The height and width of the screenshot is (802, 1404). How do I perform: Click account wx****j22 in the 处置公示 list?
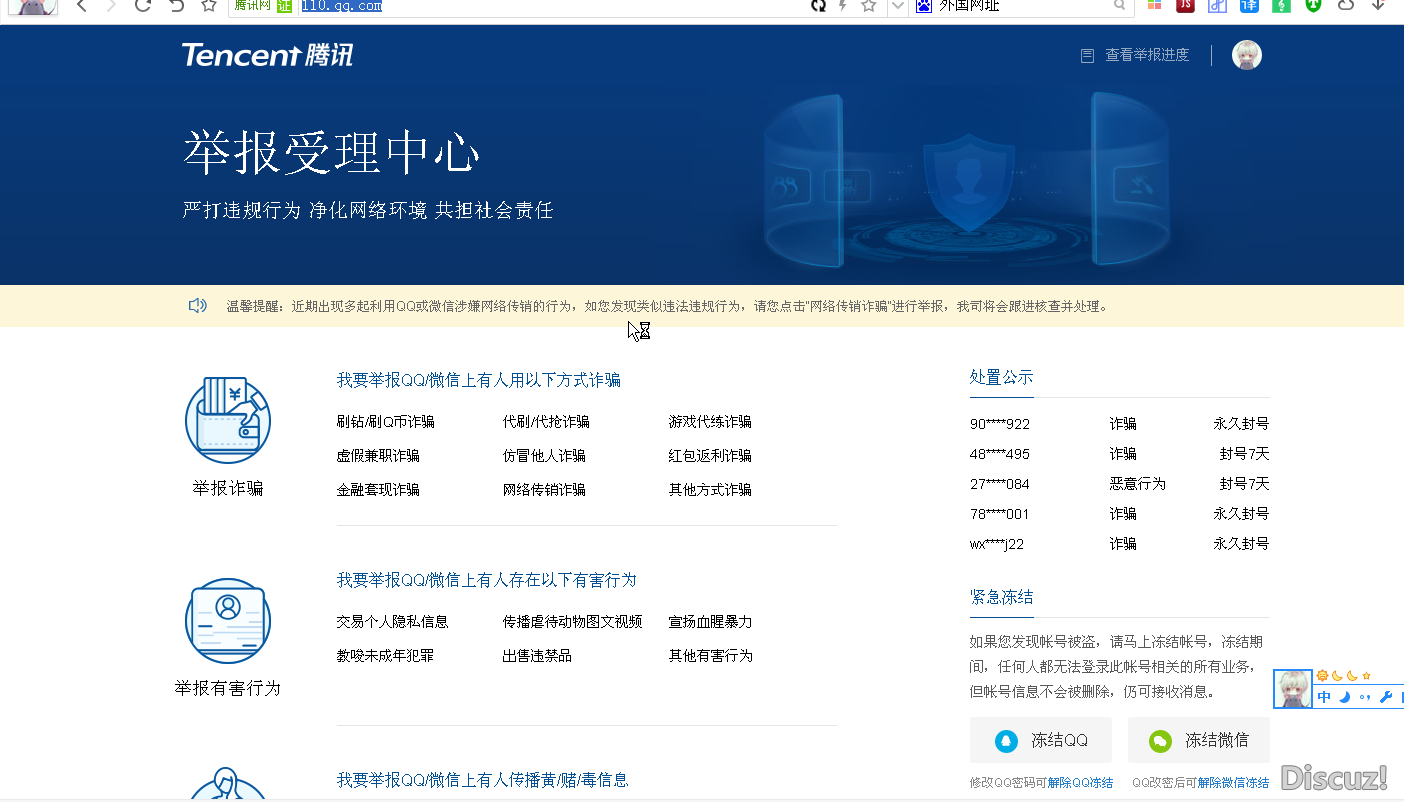click(x=997, y=544)
